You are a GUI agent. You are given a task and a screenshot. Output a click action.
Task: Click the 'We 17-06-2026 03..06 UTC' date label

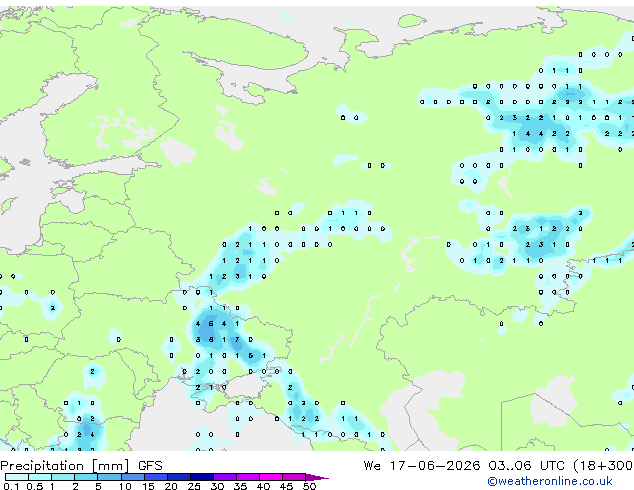465,466
